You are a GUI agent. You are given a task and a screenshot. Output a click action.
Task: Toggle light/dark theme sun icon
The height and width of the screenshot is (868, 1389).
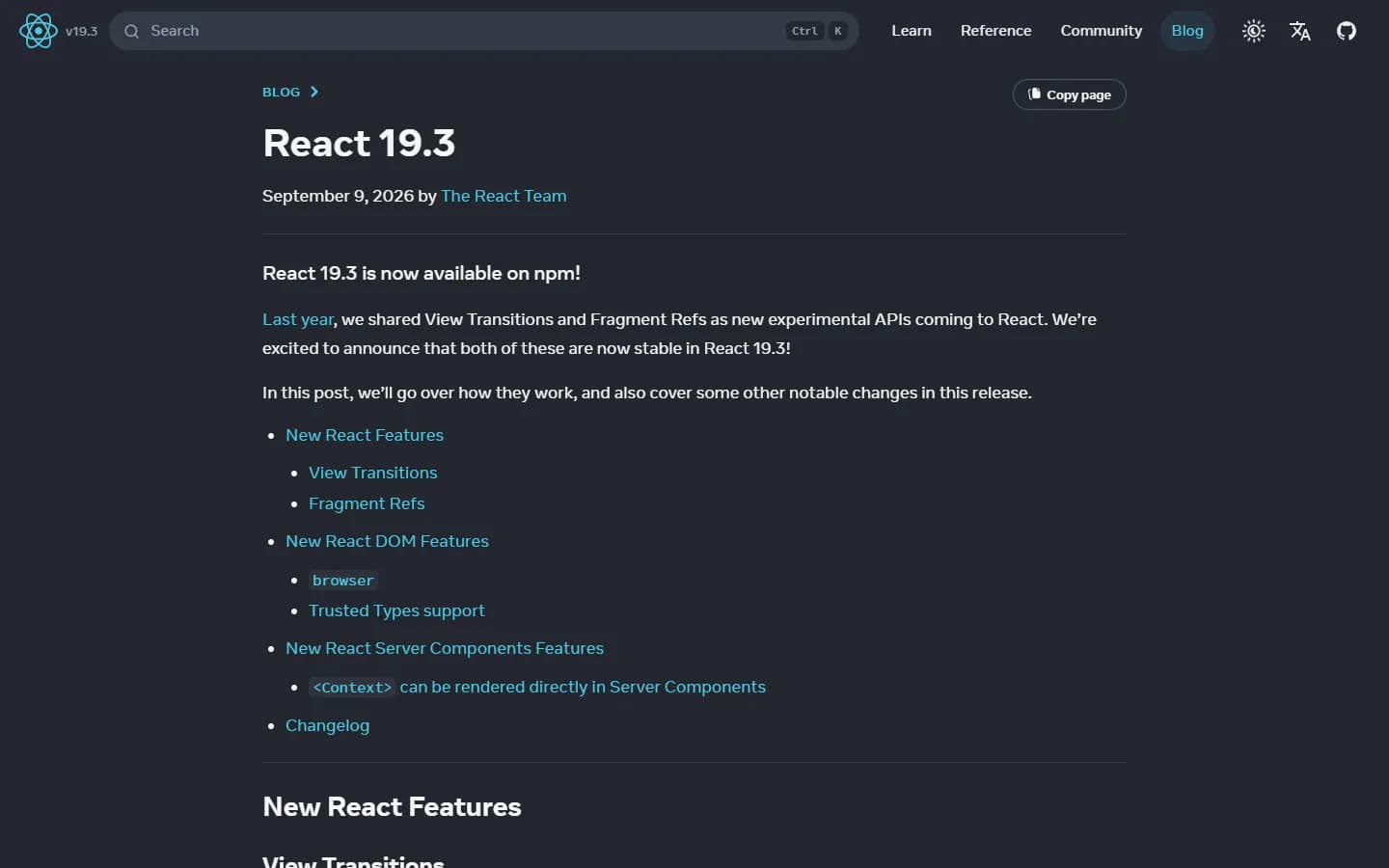[1254, 31]
